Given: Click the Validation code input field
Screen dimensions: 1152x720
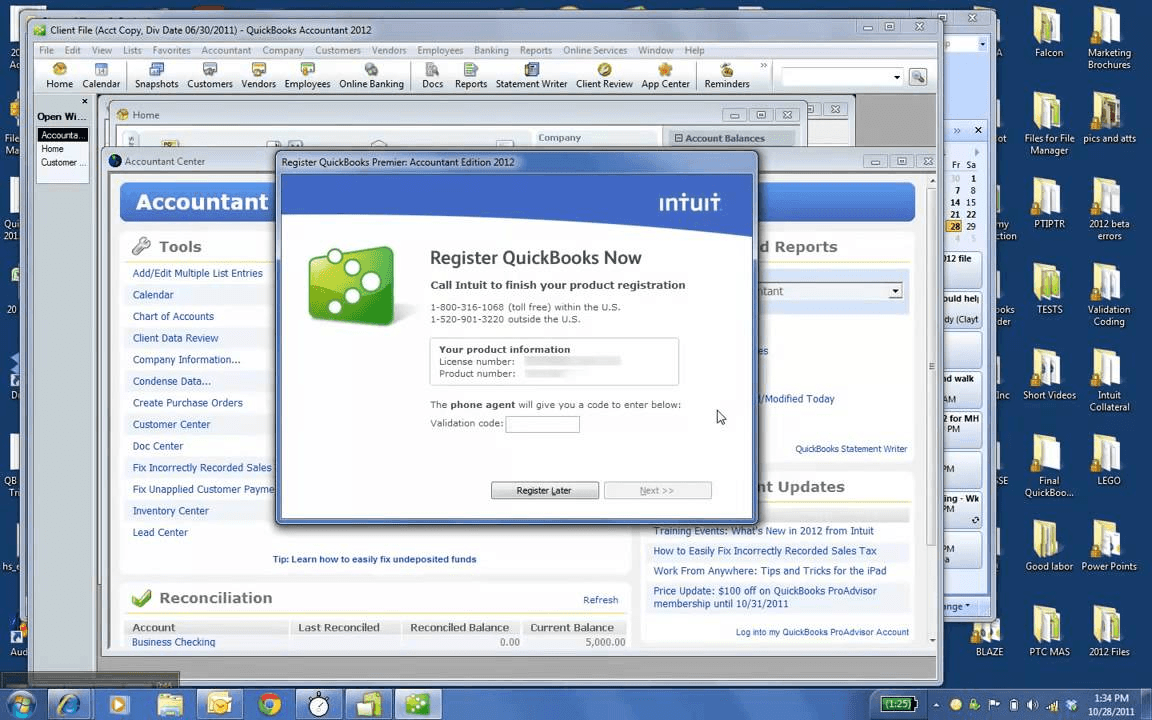Looking at the screenshot, I should [x=542, y=424].
